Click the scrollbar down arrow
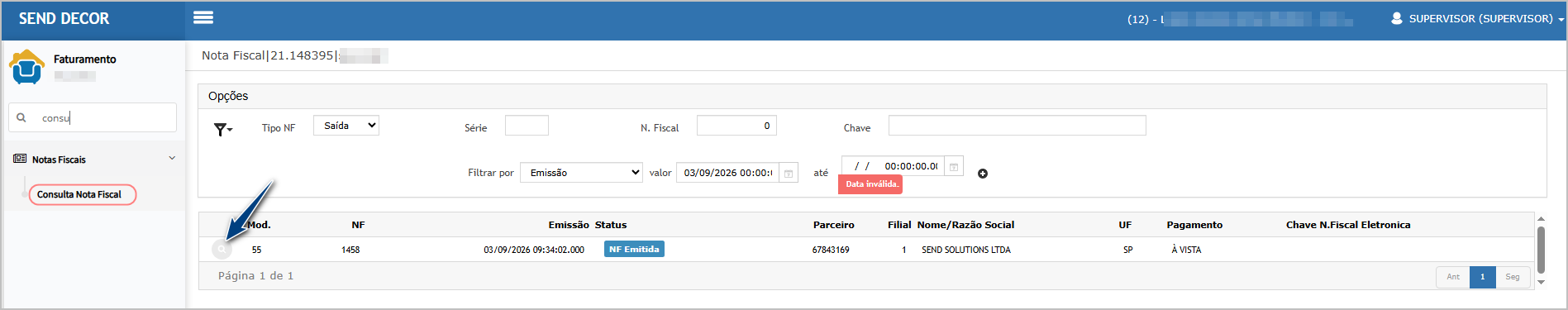This screenshot has width=1568, height=310. [1541, 283]
